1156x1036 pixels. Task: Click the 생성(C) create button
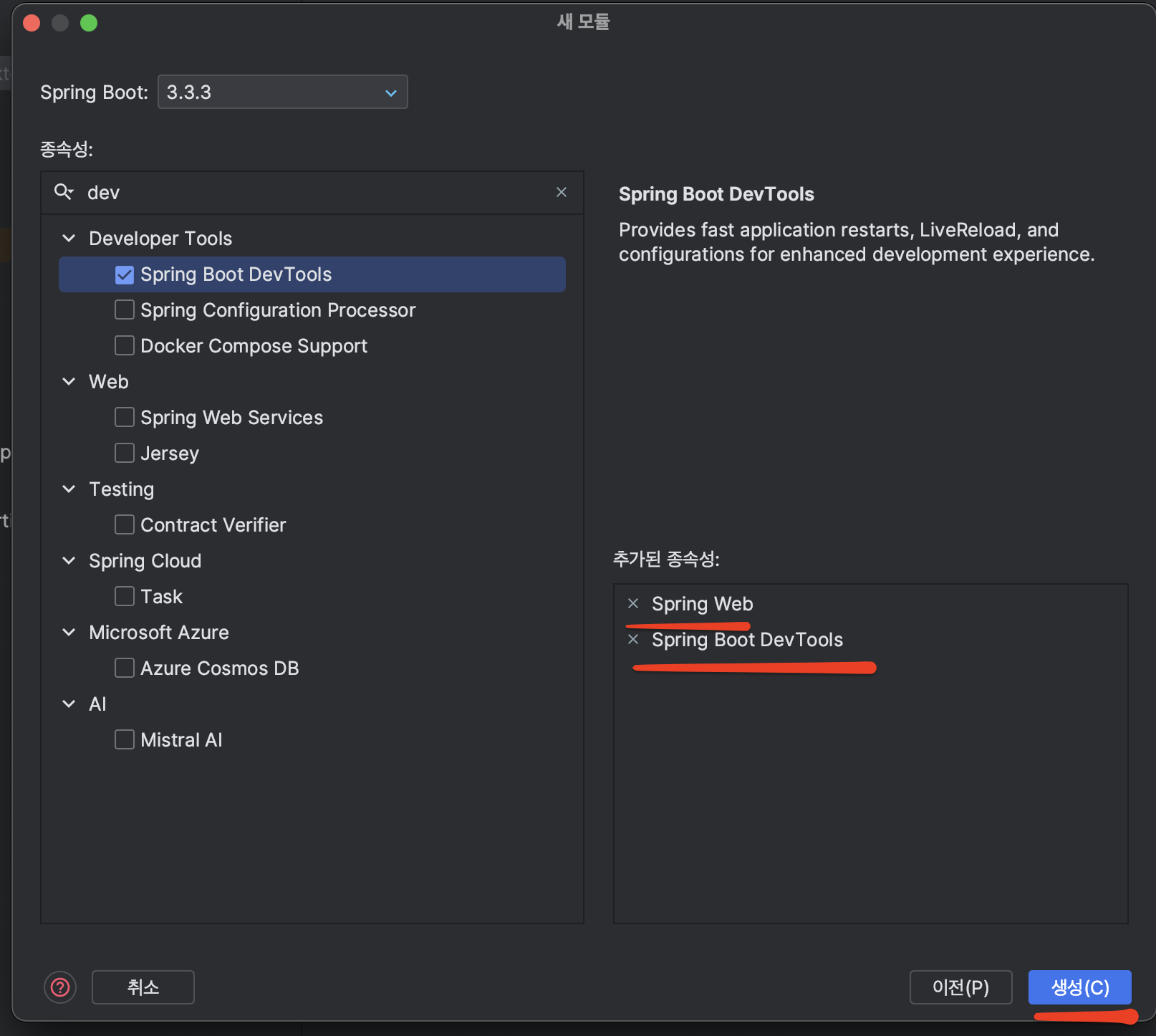[1080, 987]
